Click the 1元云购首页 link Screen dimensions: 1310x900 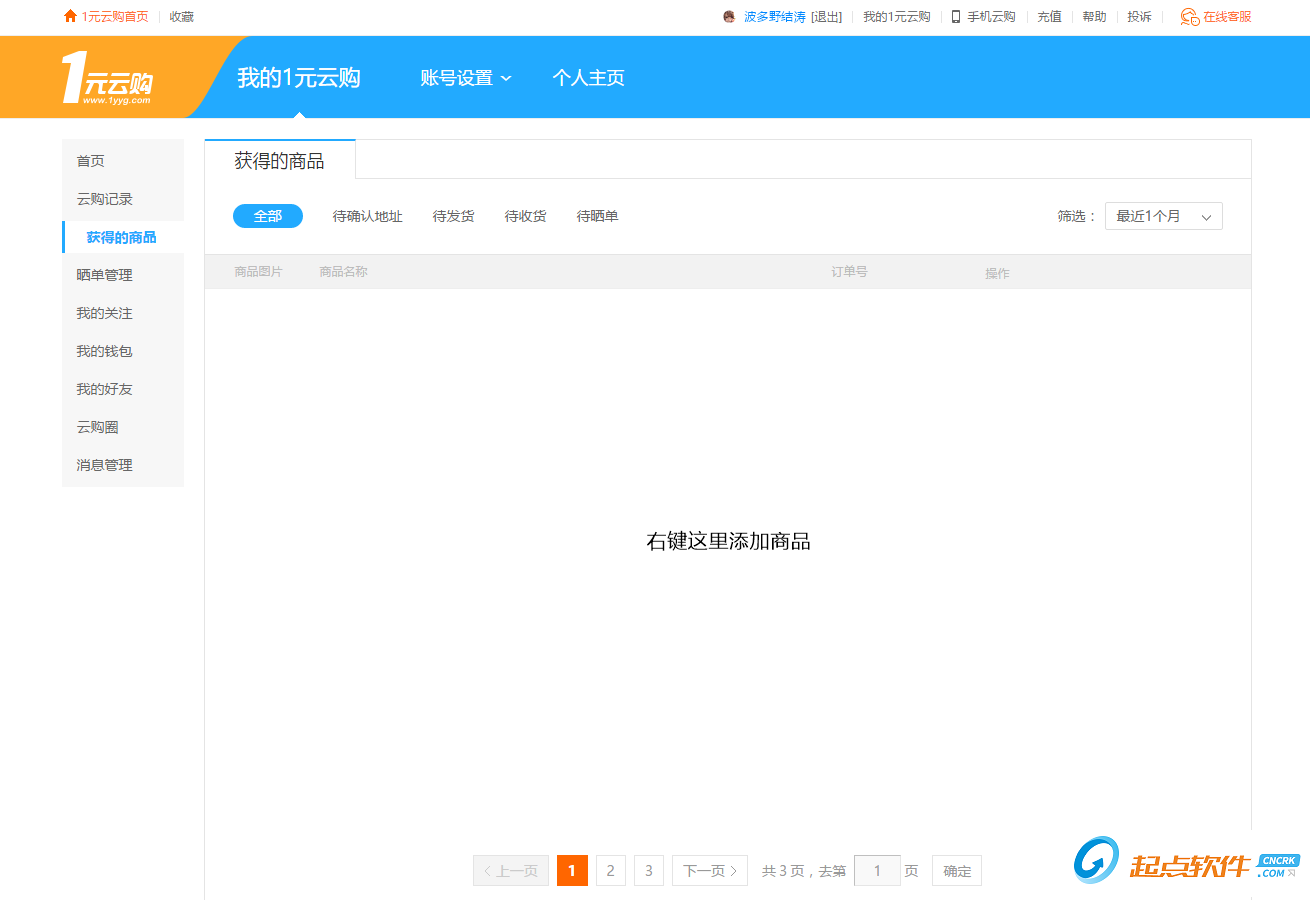pos(115,16)
